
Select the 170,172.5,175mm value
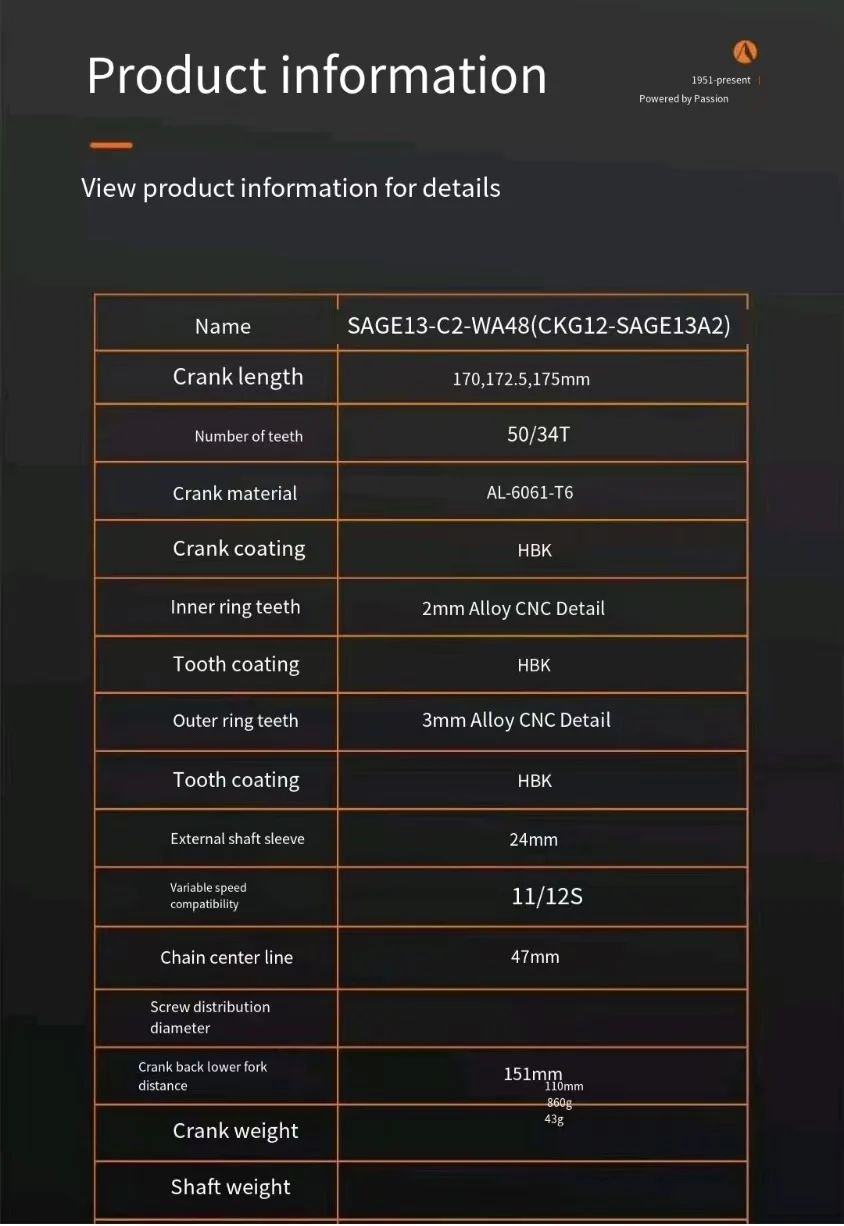tap(521, 379)
